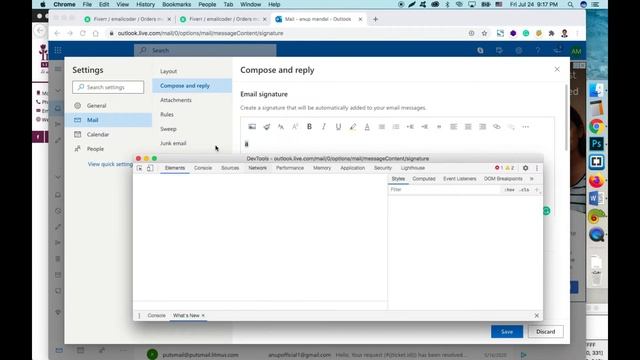
Task: Click the Styles Filter input
Action: click(444, 190)
